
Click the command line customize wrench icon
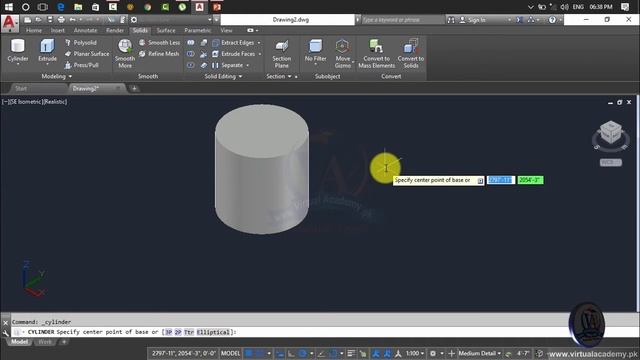click(5, 333)
